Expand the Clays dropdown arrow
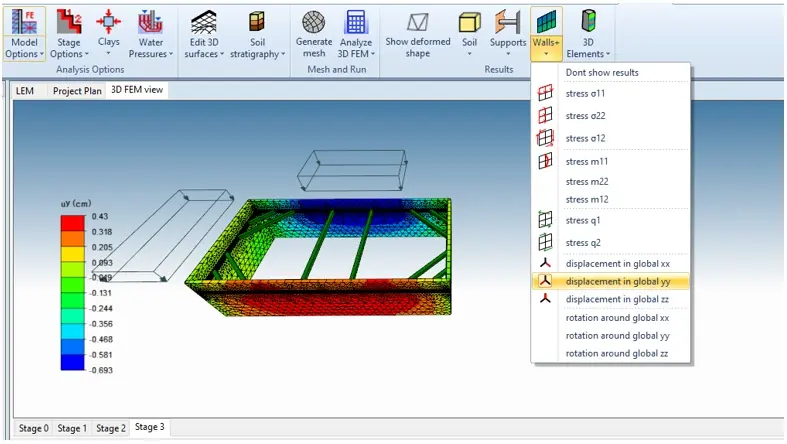The image size is (787, 444). pos(108,54)
